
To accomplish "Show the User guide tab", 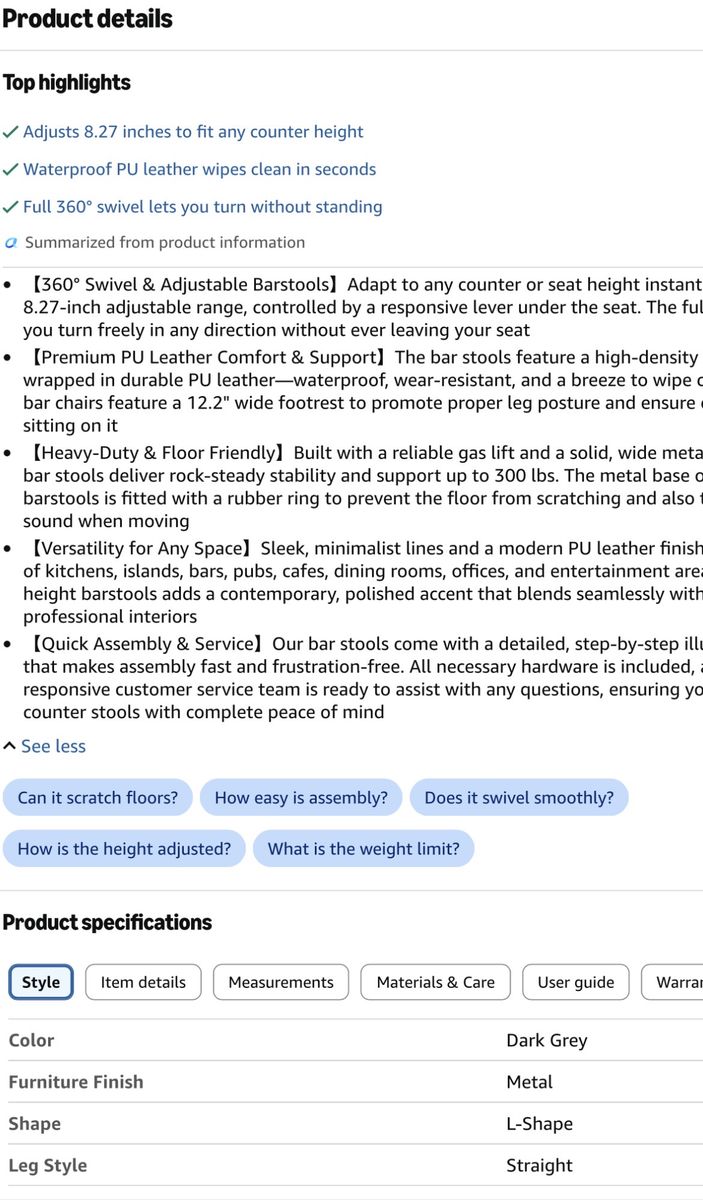I will click(576, 982).
